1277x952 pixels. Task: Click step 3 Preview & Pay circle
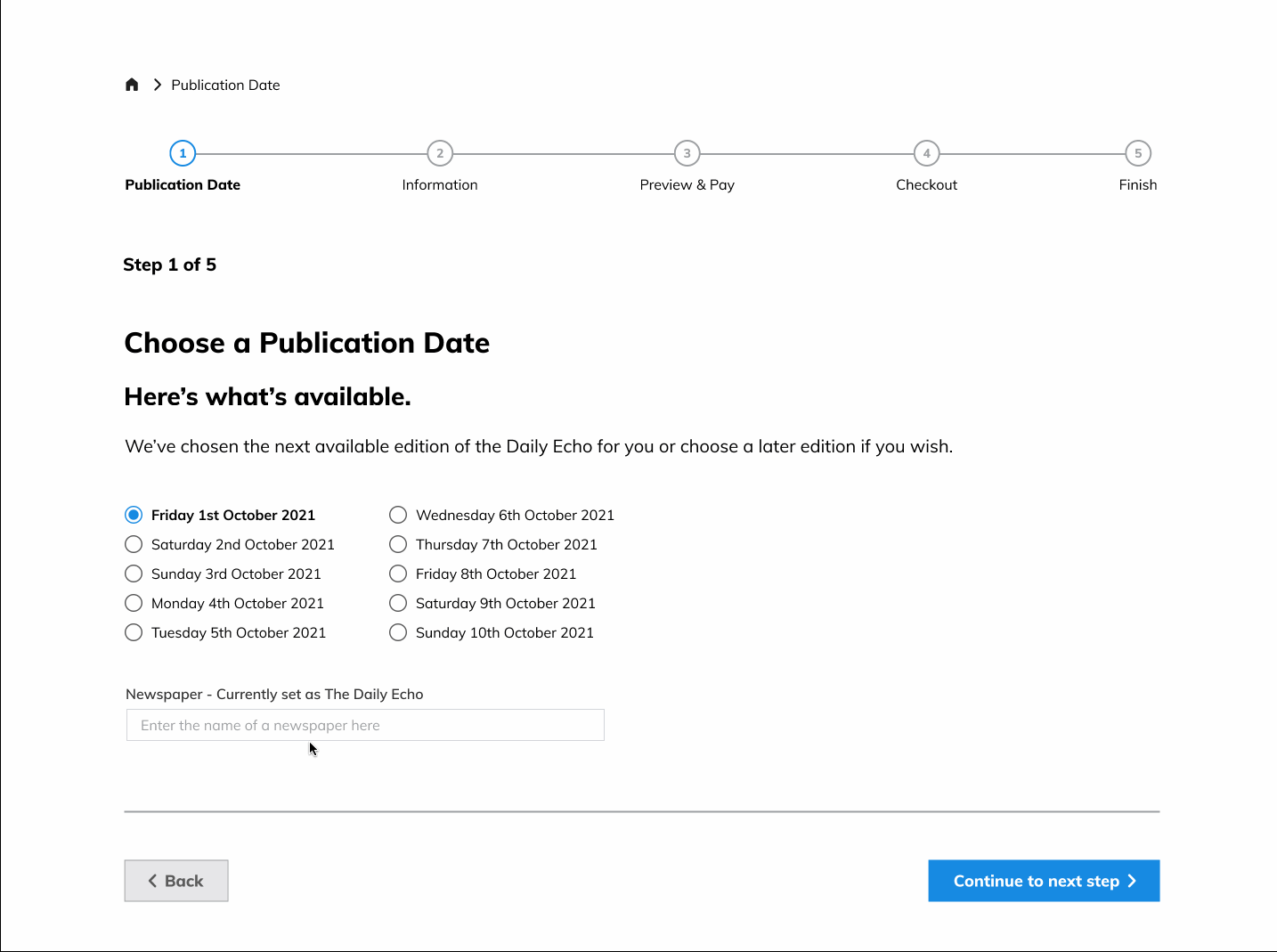pos(687,153)
